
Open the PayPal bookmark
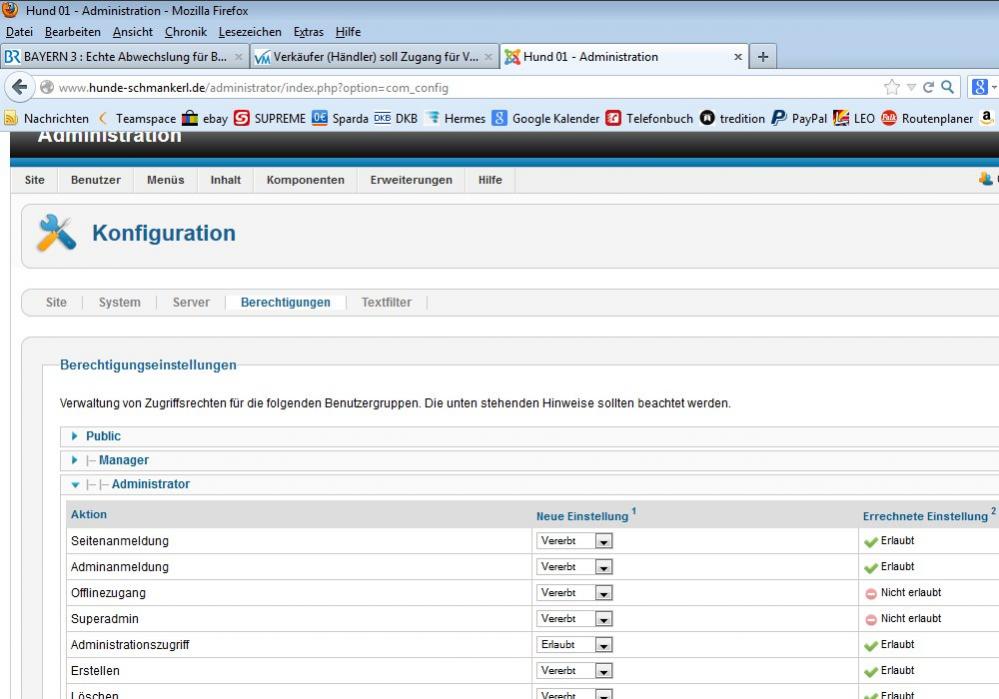799,118
